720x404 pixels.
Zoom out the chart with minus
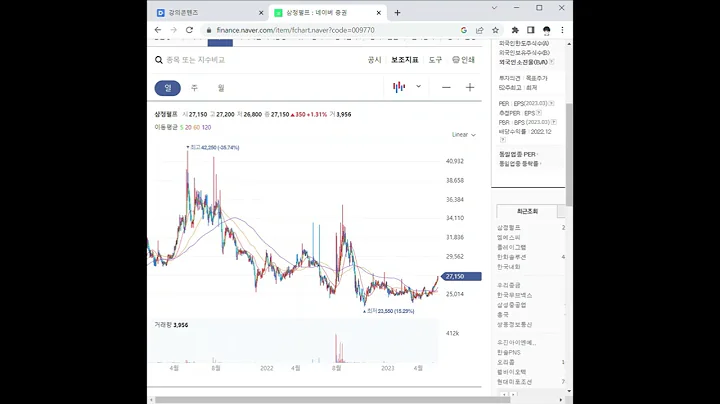pos(446,87)
